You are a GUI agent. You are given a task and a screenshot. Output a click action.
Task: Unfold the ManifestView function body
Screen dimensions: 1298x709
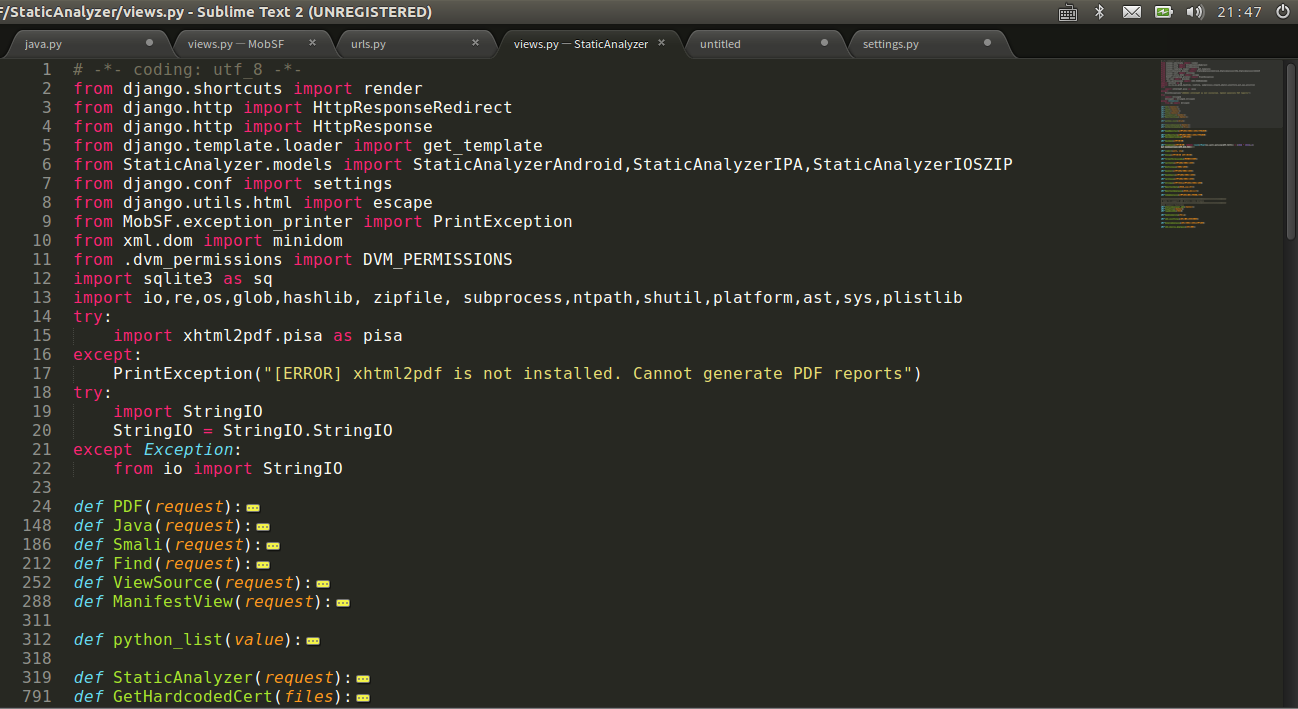click(343, 602)
